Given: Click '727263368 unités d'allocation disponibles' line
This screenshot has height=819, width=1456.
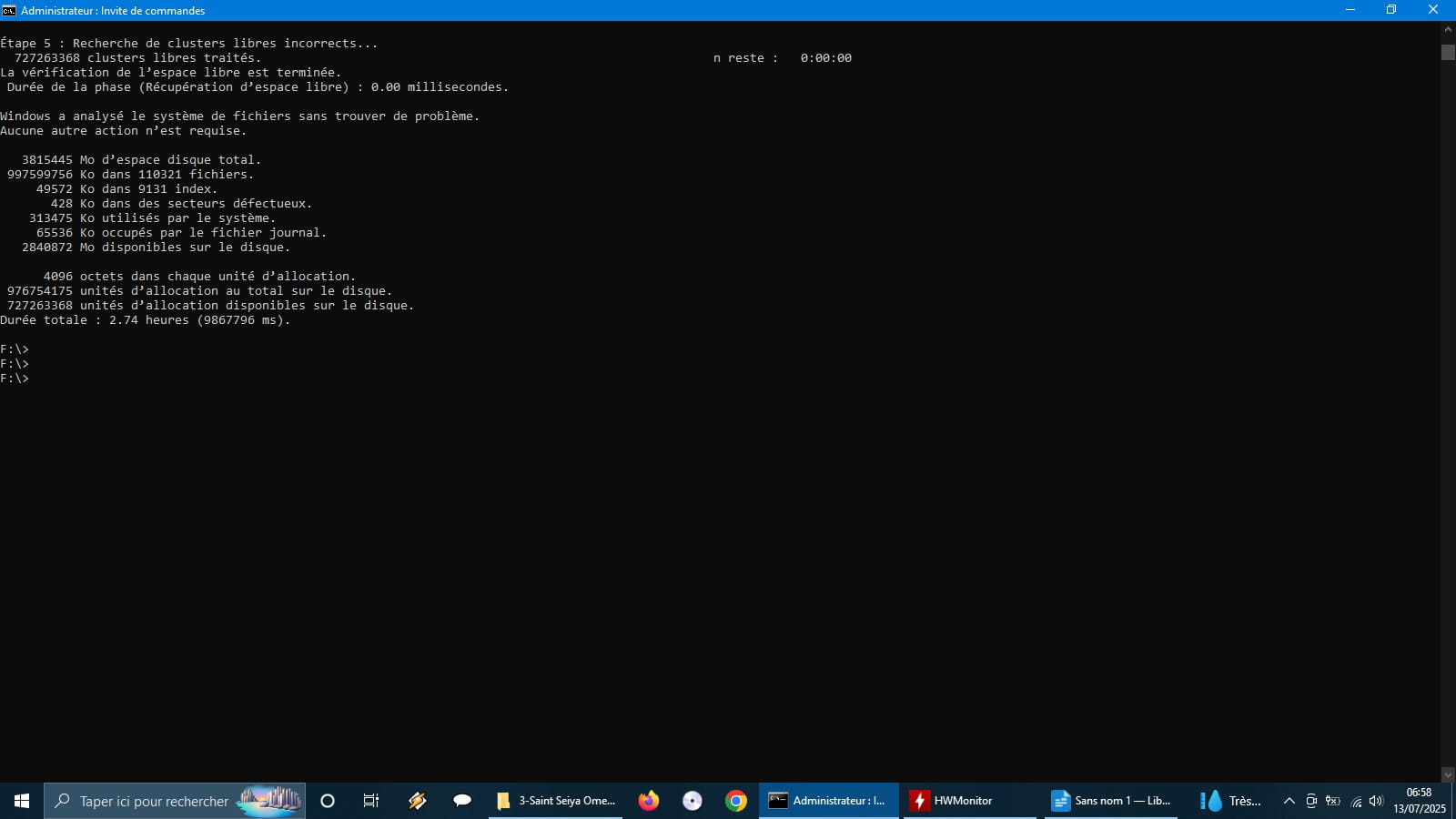Looking at the screenshot, I should pyautogui.click(x=210, y=306).
